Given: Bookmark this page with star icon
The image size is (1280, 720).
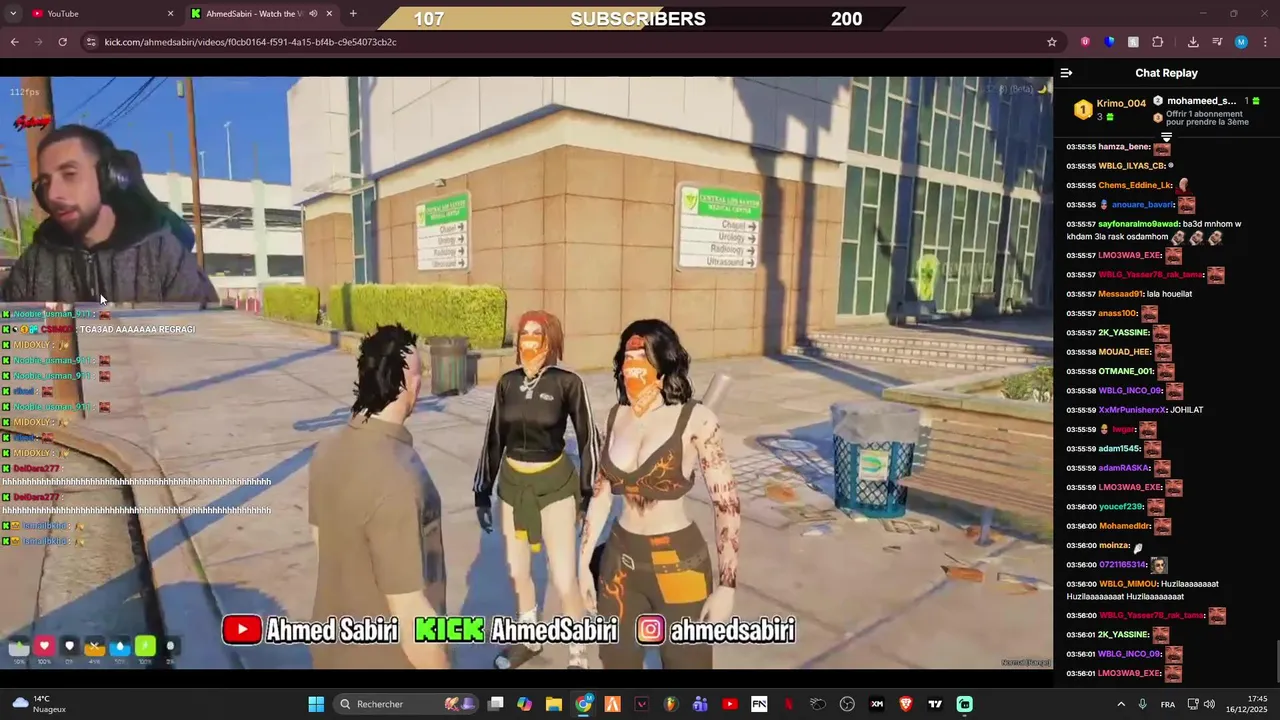Looking at the screenshot, I should point(1052,42).
